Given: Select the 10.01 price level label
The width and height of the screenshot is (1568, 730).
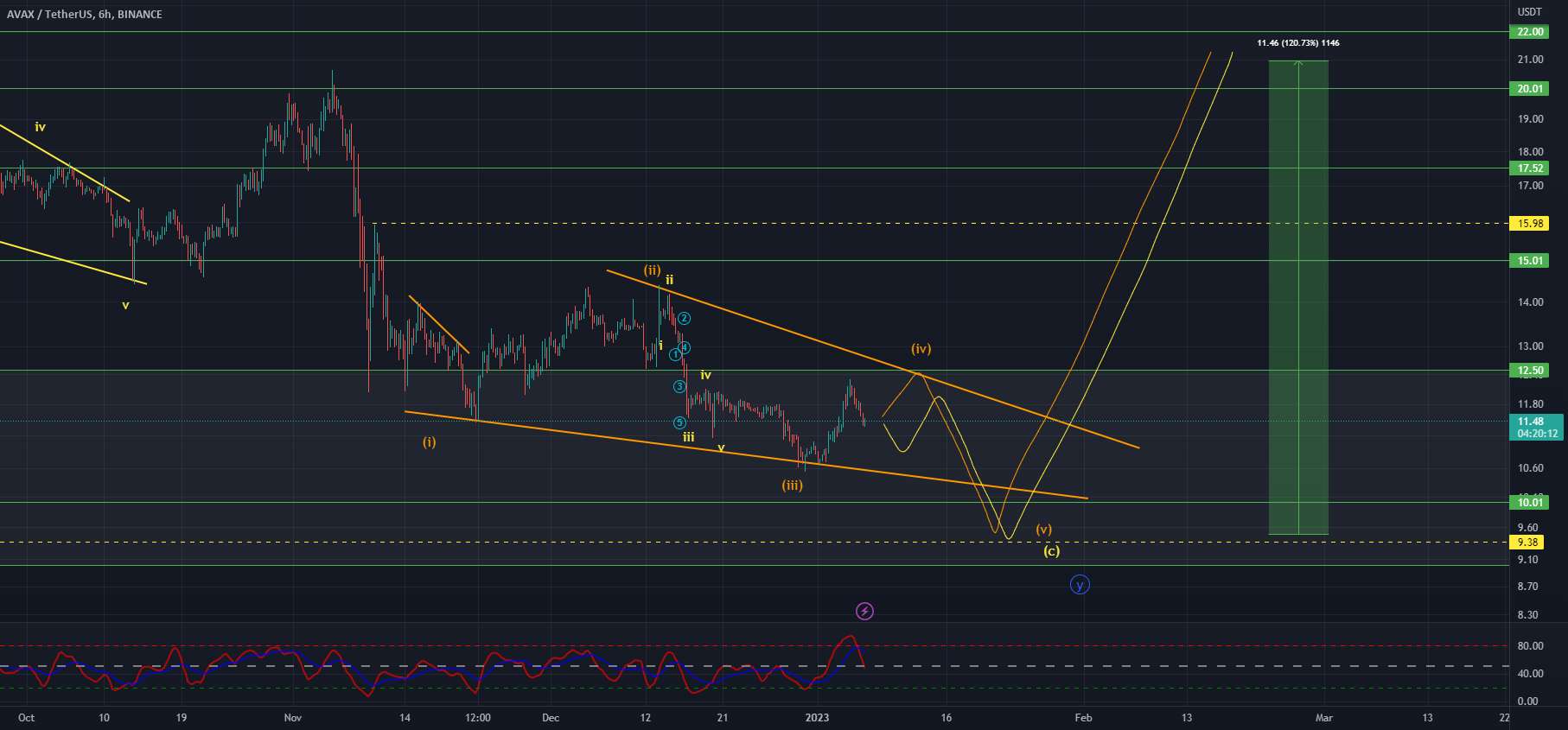Looking at the screenshot, I should 1530,503.
